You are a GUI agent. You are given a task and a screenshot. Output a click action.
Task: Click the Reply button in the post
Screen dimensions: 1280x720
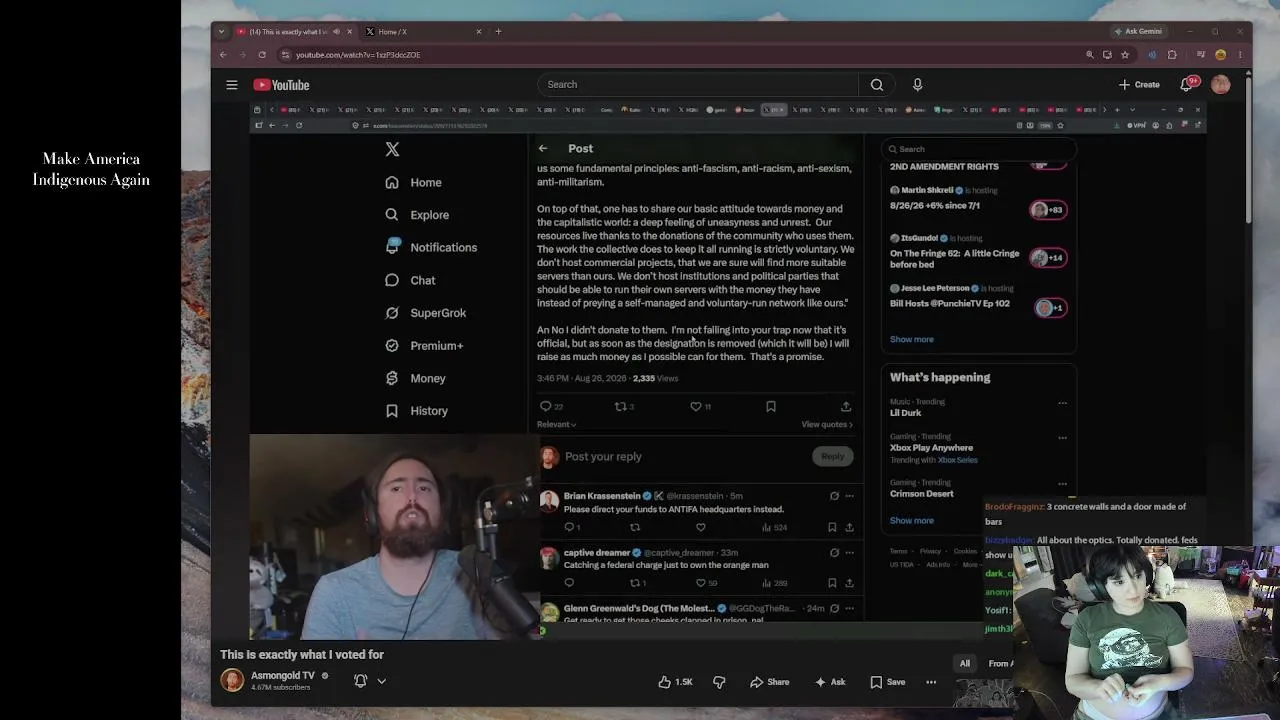[x=832, y=456]
